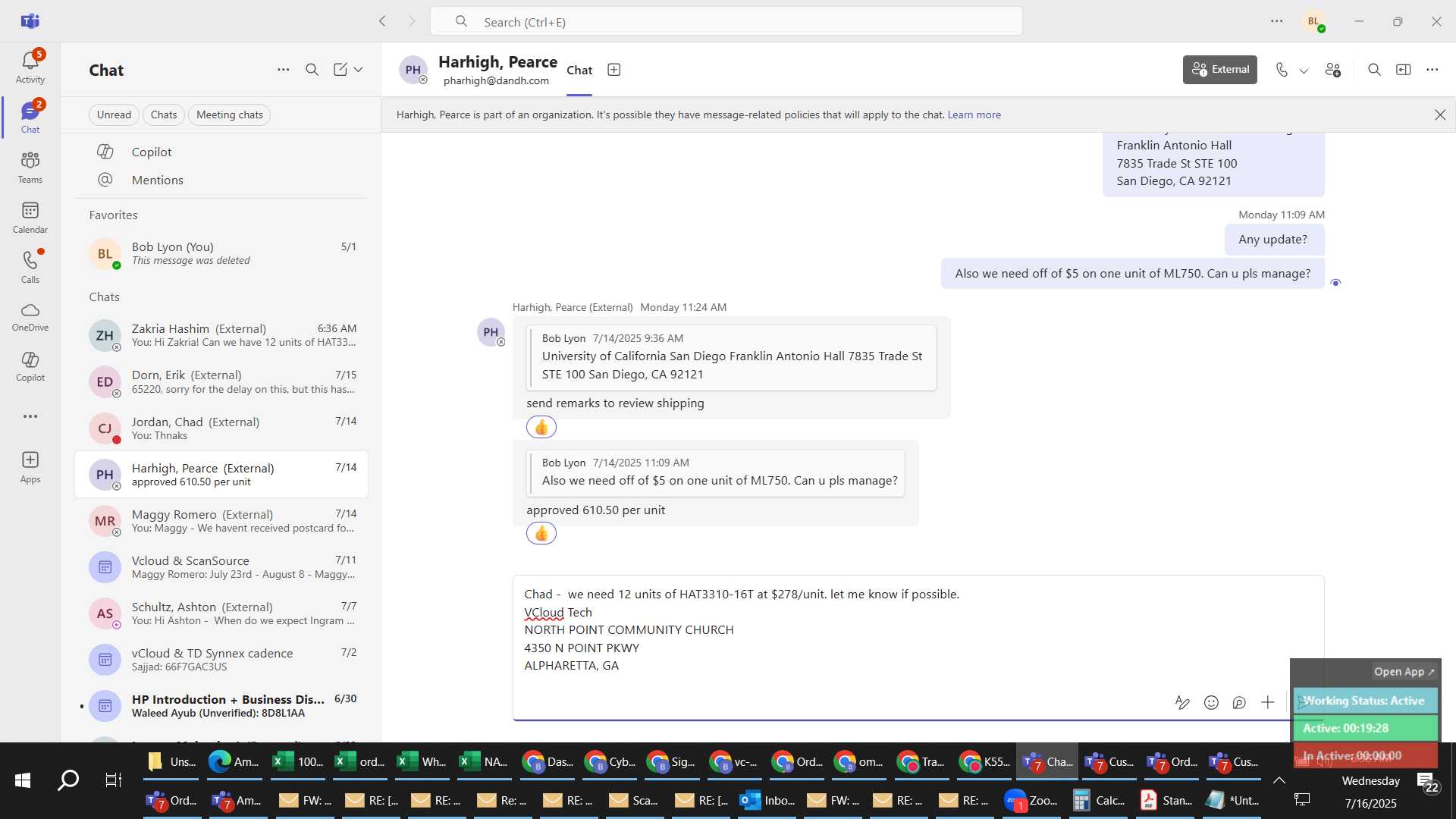Click the External label button
Viewport: 1456px width, 819px height.
tap(1219, 70)
